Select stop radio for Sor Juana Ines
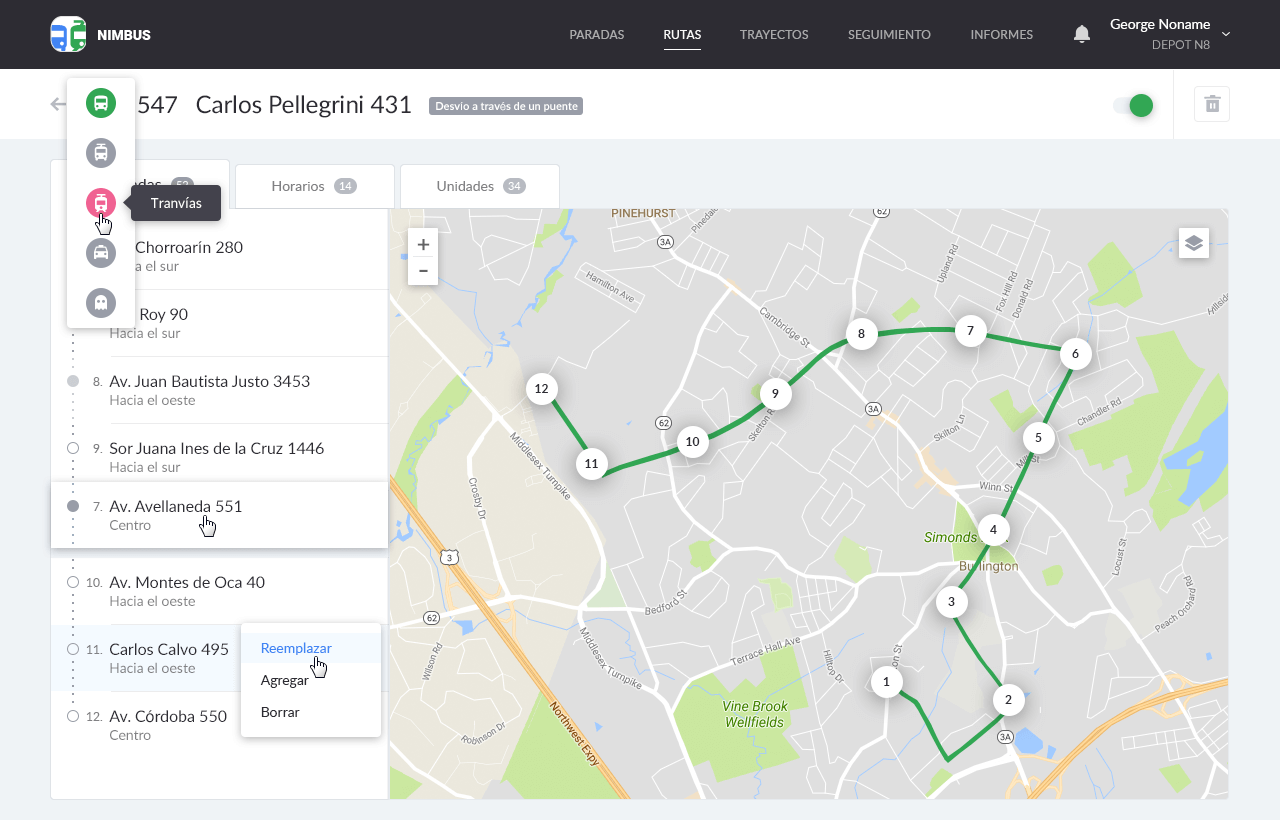 click(x=73, y=448)
